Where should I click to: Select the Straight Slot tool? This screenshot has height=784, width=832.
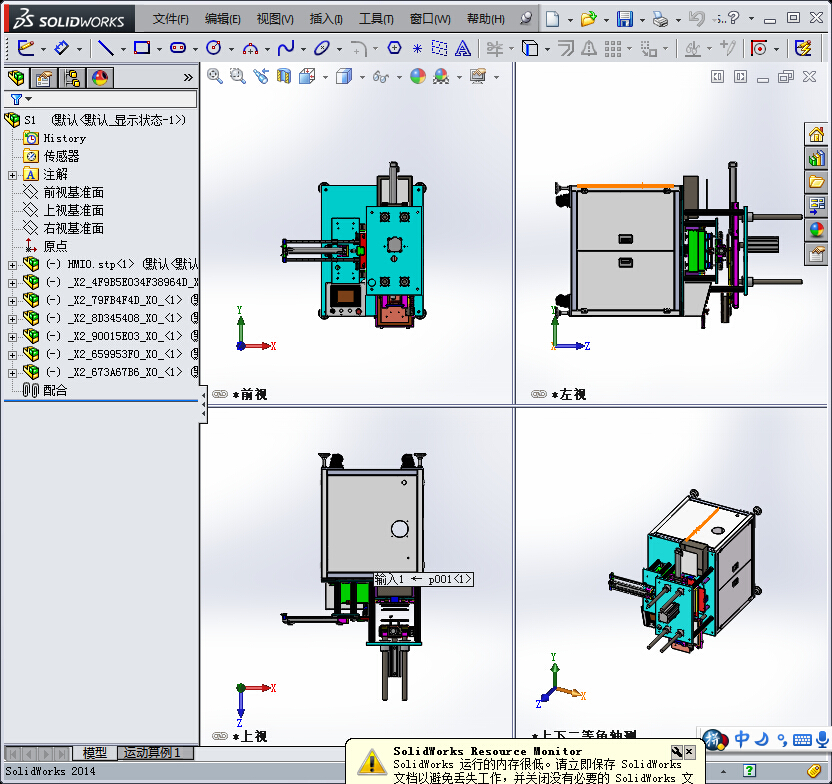point(178,48)
